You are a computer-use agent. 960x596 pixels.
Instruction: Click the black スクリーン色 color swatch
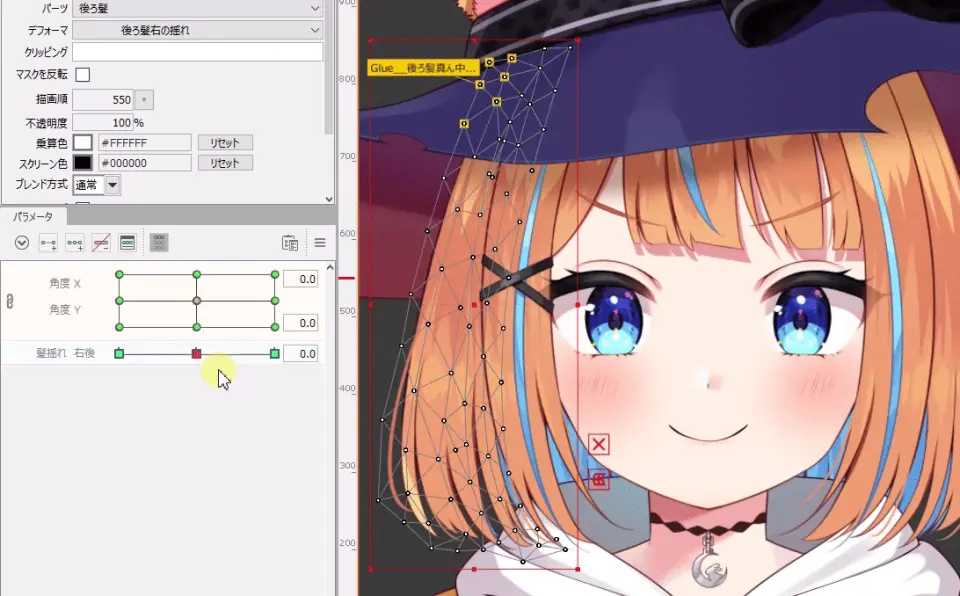click(x=83, y=163)
